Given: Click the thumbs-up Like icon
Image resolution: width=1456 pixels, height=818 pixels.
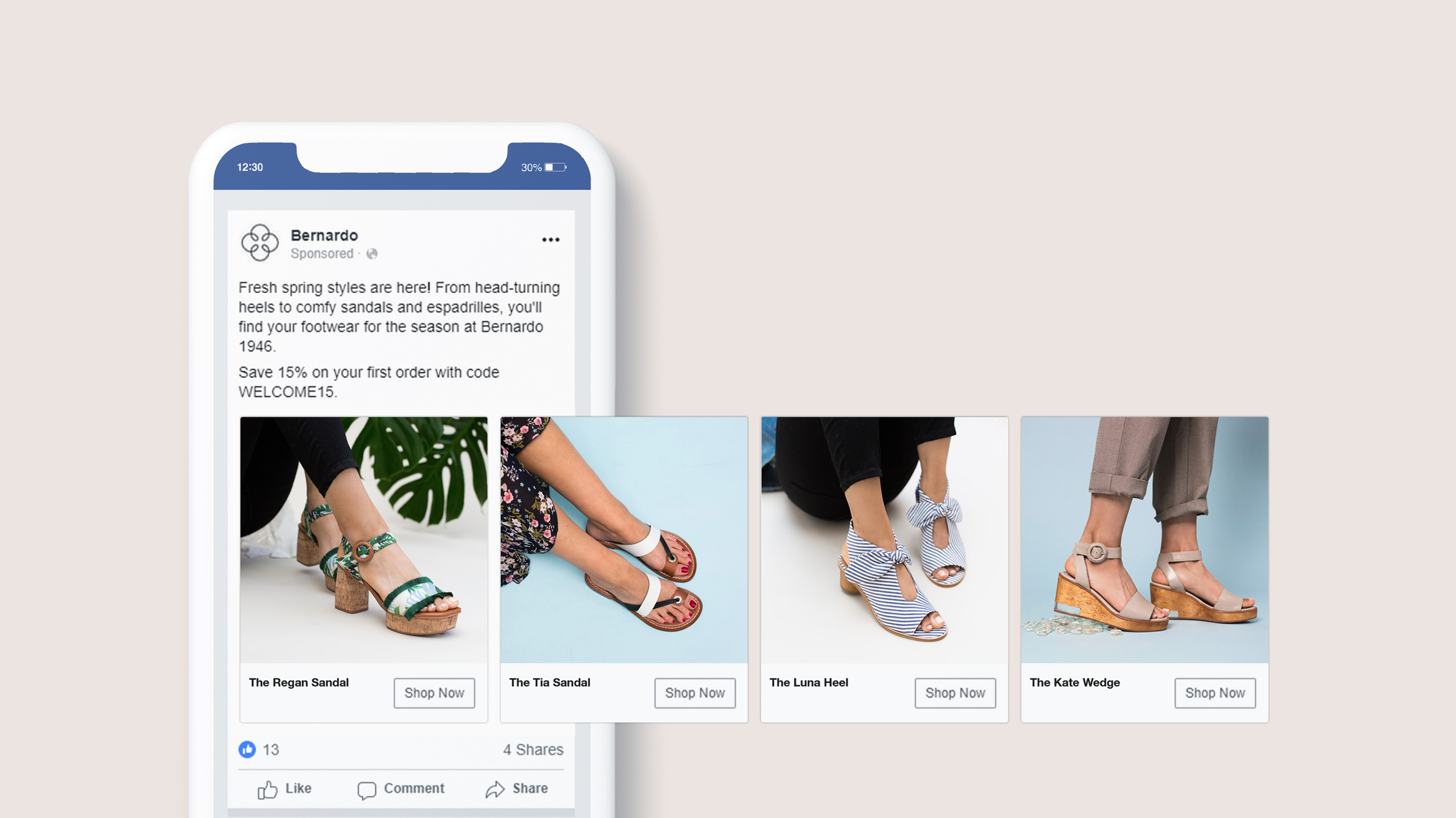Looking at the screenshot, I should pyautogui.click(x=267, y=789).
